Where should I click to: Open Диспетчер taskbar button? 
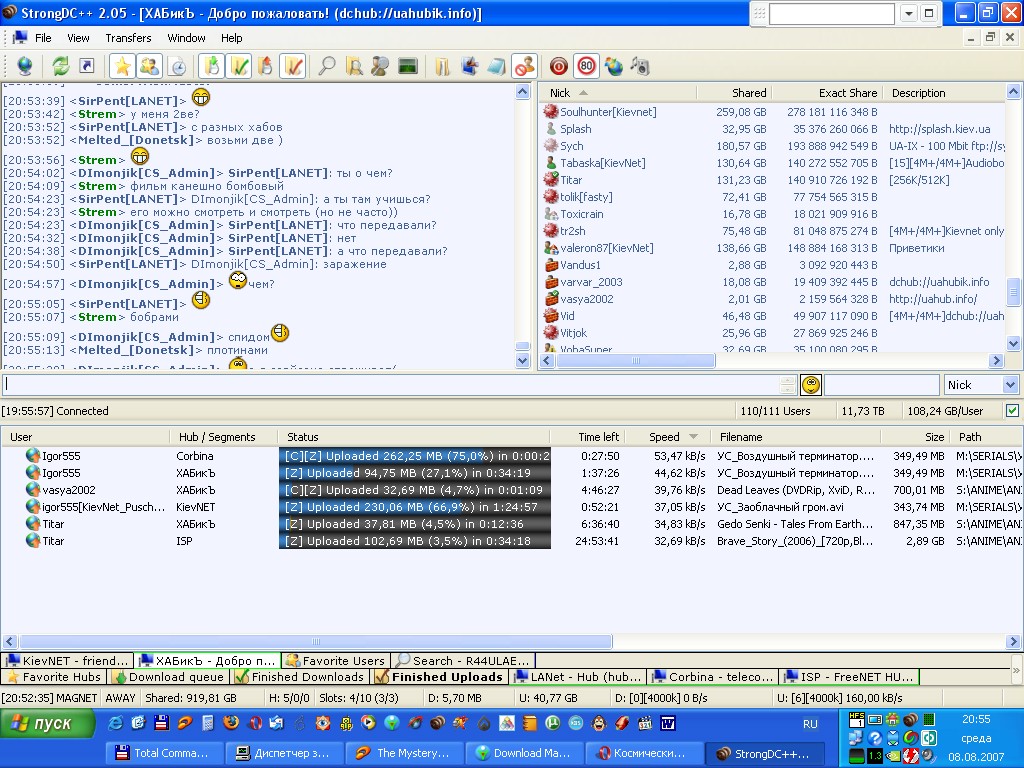[x=283, y=753]
